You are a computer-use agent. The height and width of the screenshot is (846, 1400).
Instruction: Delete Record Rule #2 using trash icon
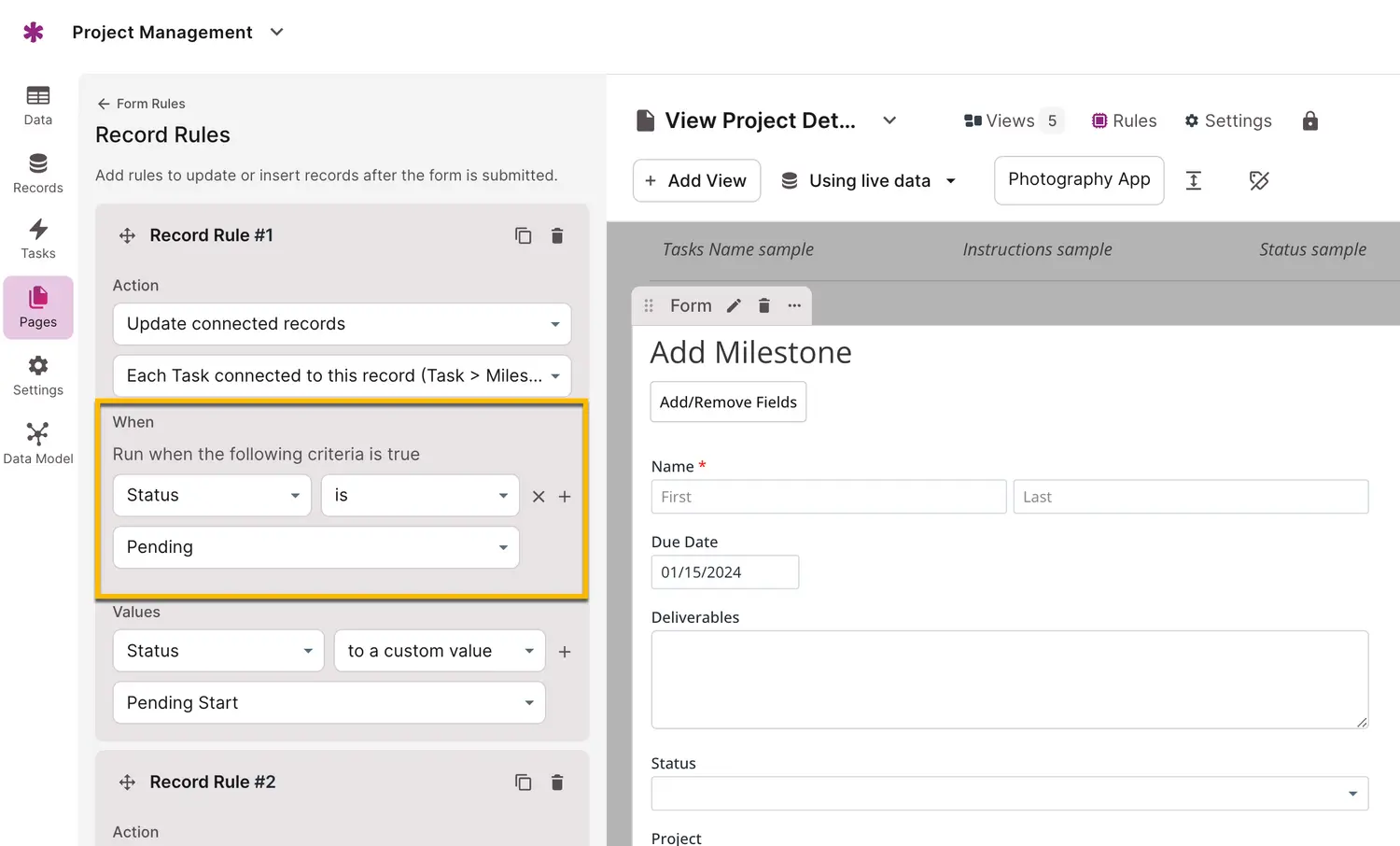(x=557, y=783)
